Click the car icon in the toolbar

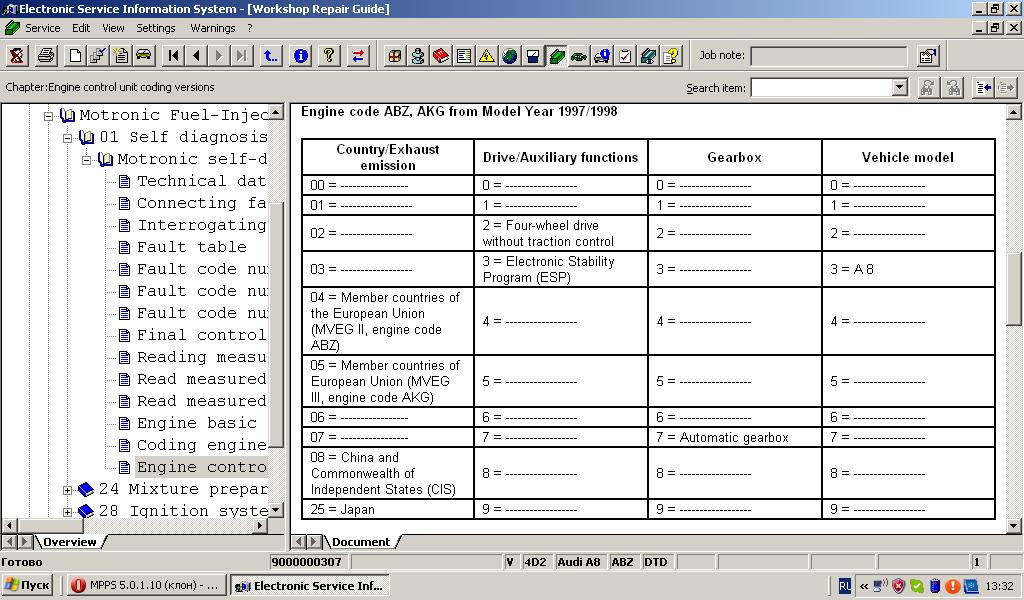[x=143, y=56]
